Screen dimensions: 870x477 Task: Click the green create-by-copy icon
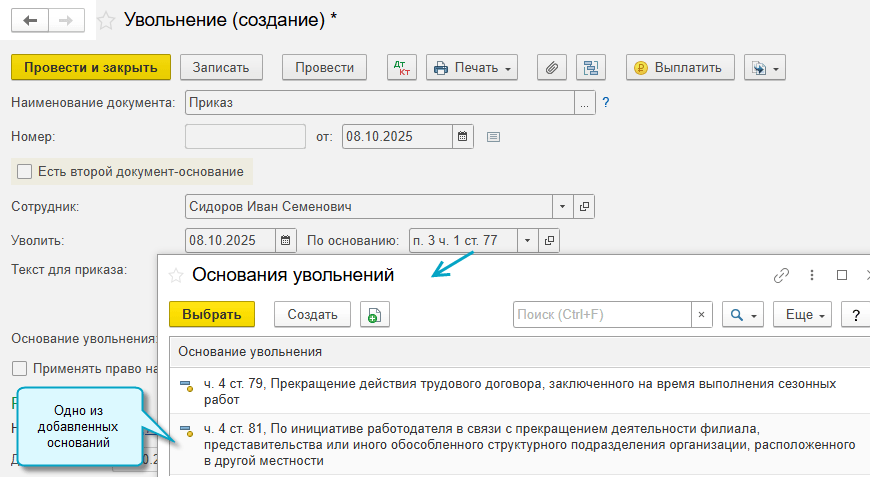tap(374, 314)
